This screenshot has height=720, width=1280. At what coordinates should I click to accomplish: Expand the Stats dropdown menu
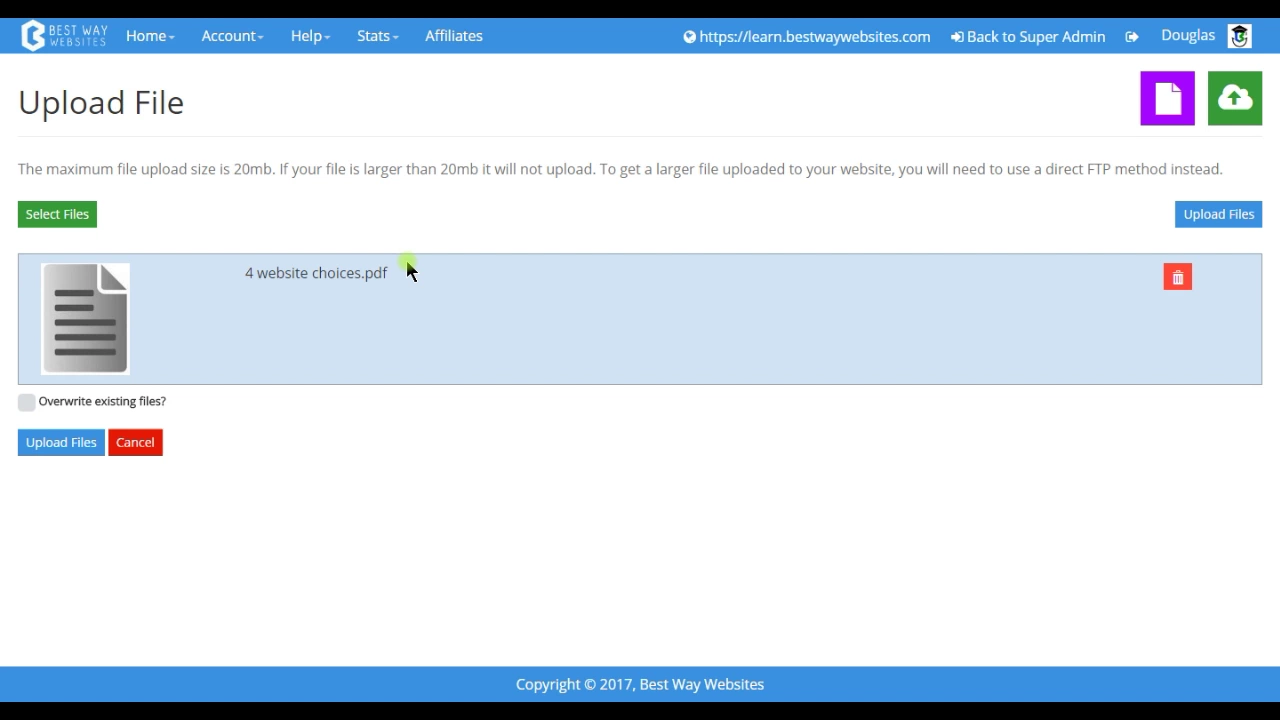[x=377, y=36]
